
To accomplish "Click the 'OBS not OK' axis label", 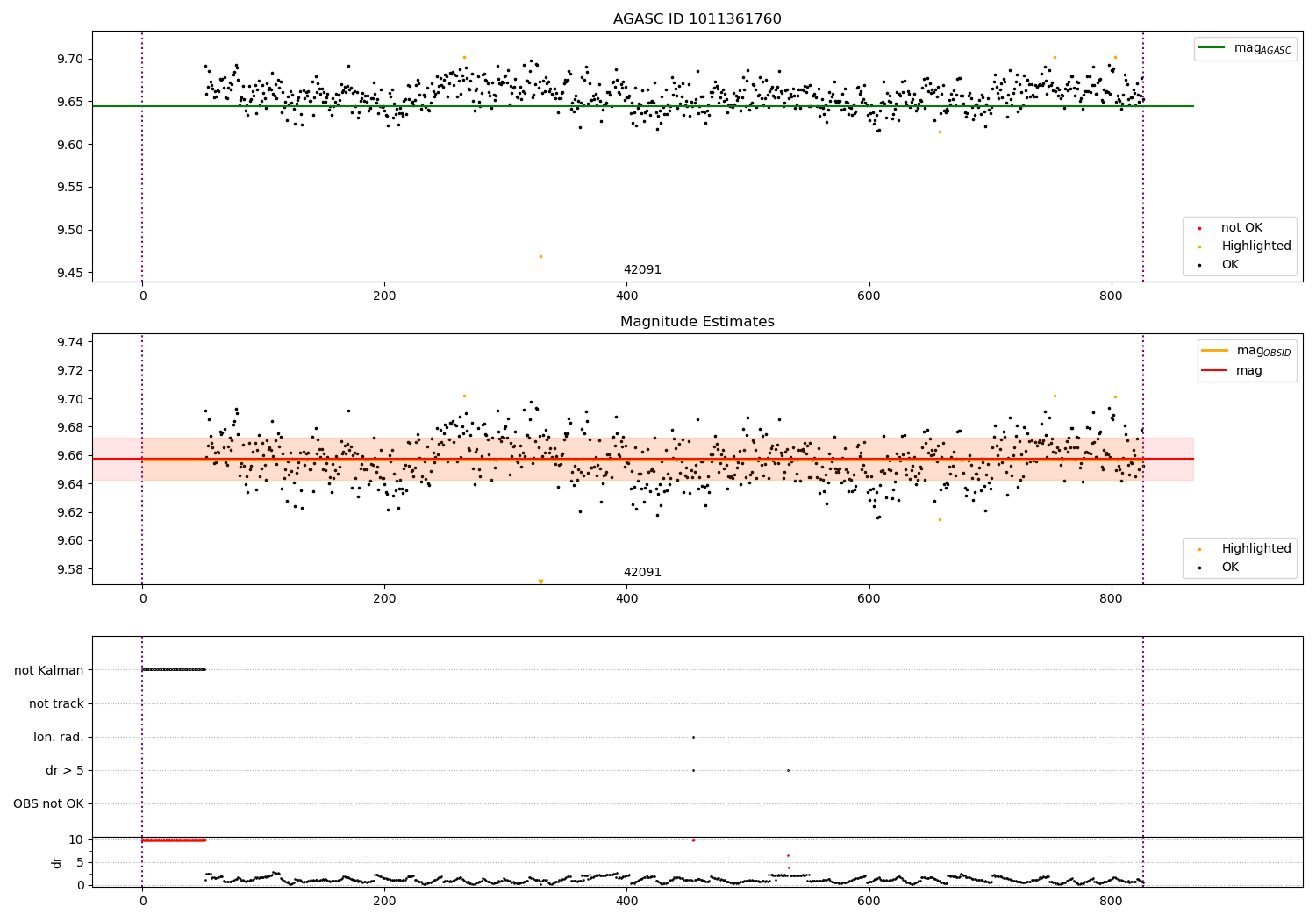I will click(48, 803).
